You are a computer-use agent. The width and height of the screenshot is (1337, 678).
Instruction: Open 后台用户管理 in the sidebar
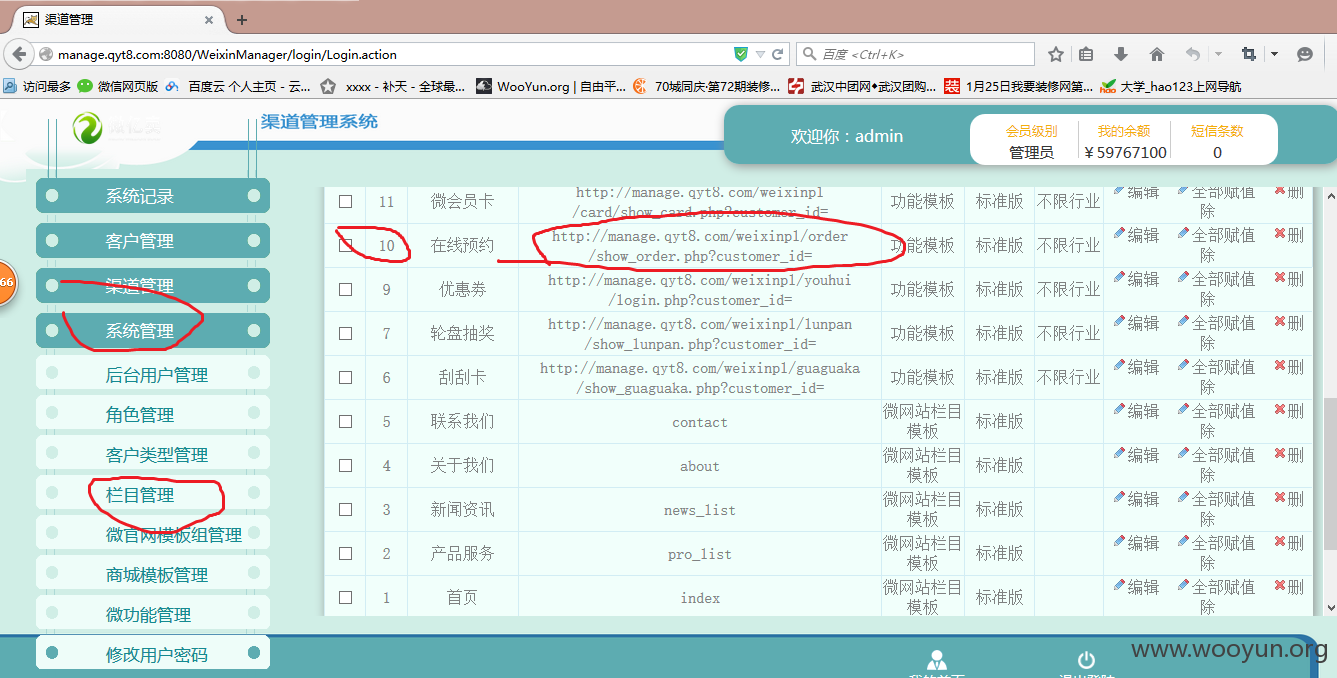(153, 375)
